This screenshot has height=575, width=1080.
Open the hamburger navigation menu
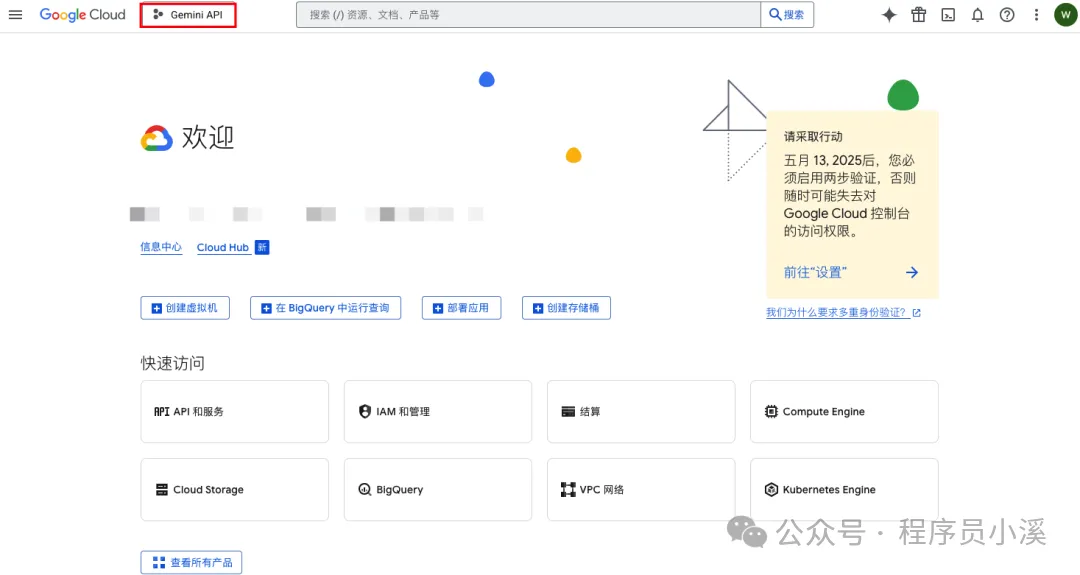click(x=15, y=14)
